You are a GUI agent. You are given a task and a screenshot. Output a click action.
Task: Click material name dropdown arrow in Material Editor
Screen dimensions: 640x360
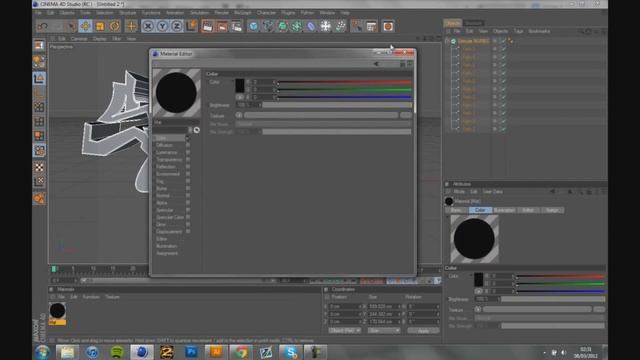(x=190, y=130)
